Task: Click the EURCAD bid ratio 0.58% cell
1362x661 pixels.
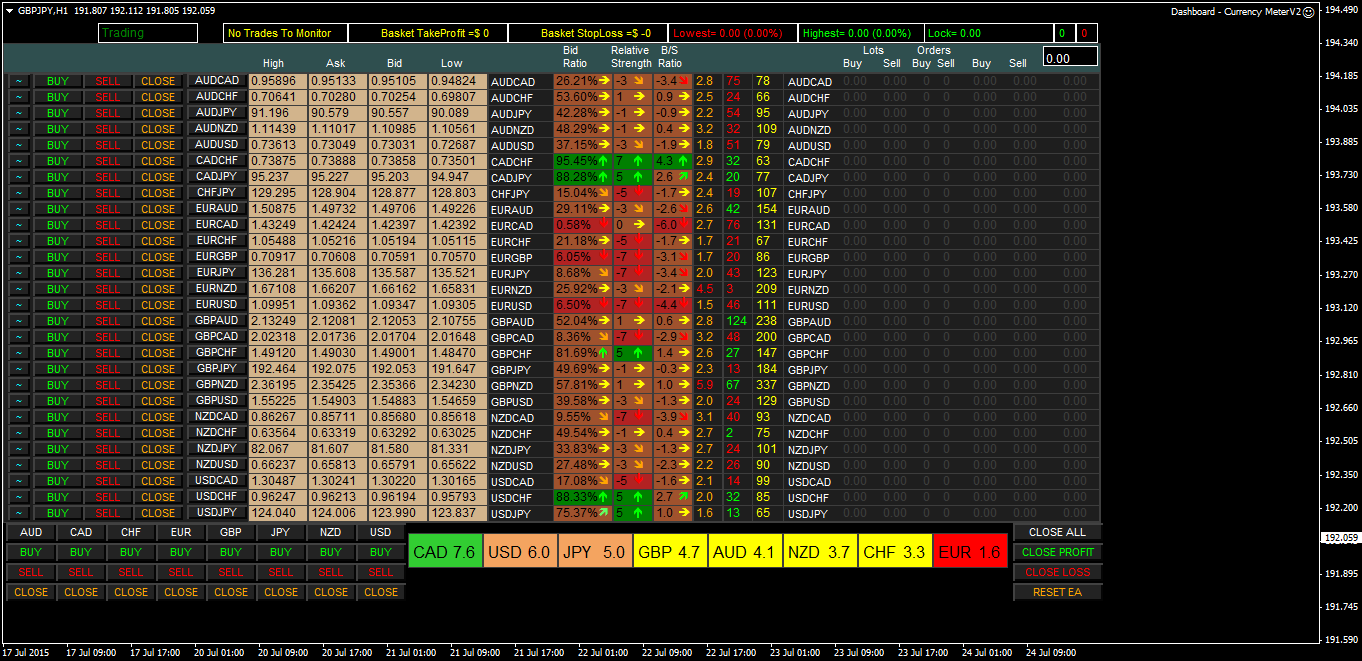Action: tap(582, 225)
